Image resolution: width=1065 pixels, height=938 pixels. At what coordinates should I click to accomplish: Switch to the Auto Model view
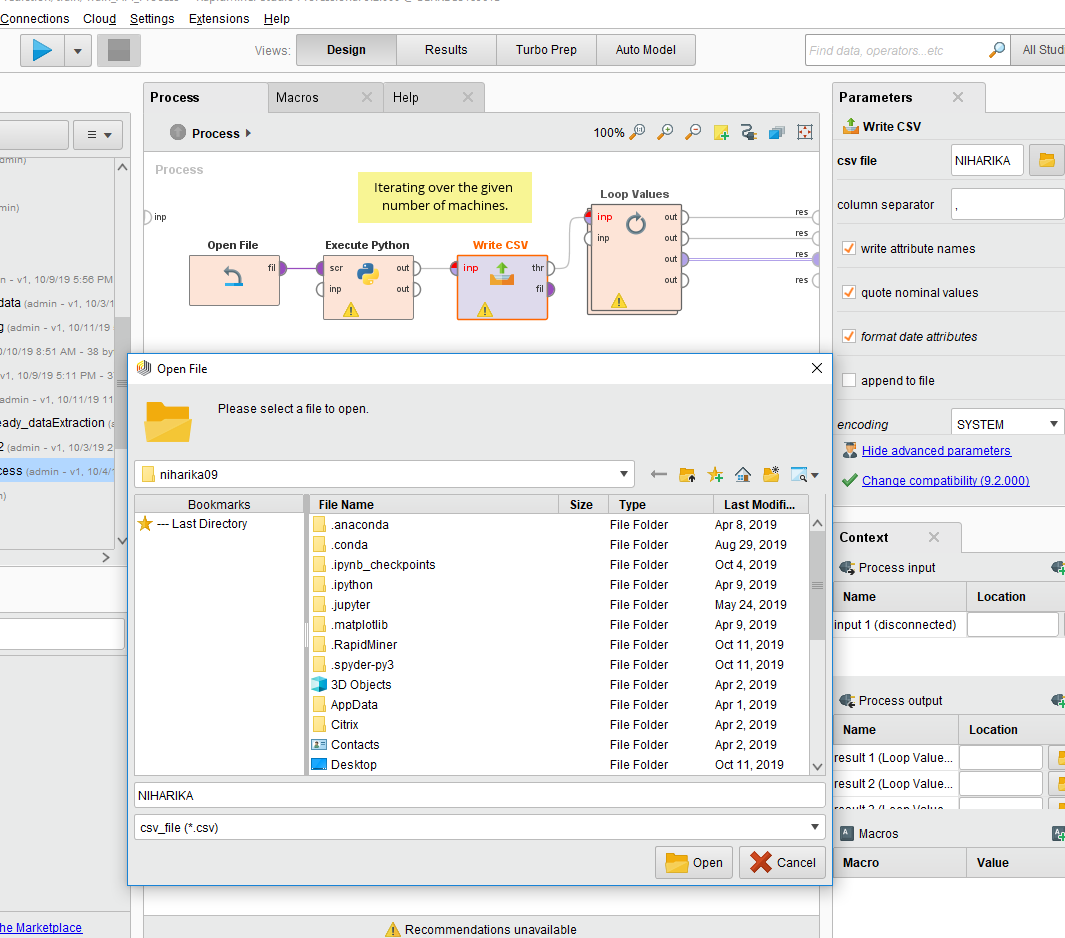pos(646,50)
